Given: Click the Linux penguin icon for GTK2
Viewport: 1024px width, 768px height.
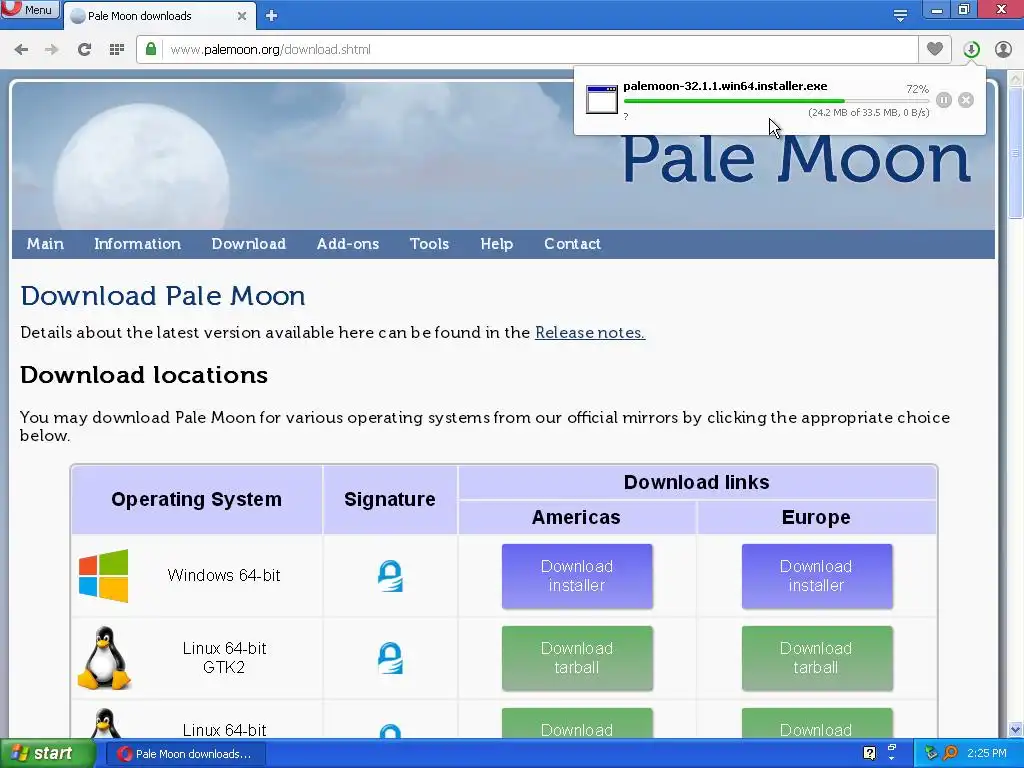Looking at the screenshot, I should pos(104,658).
